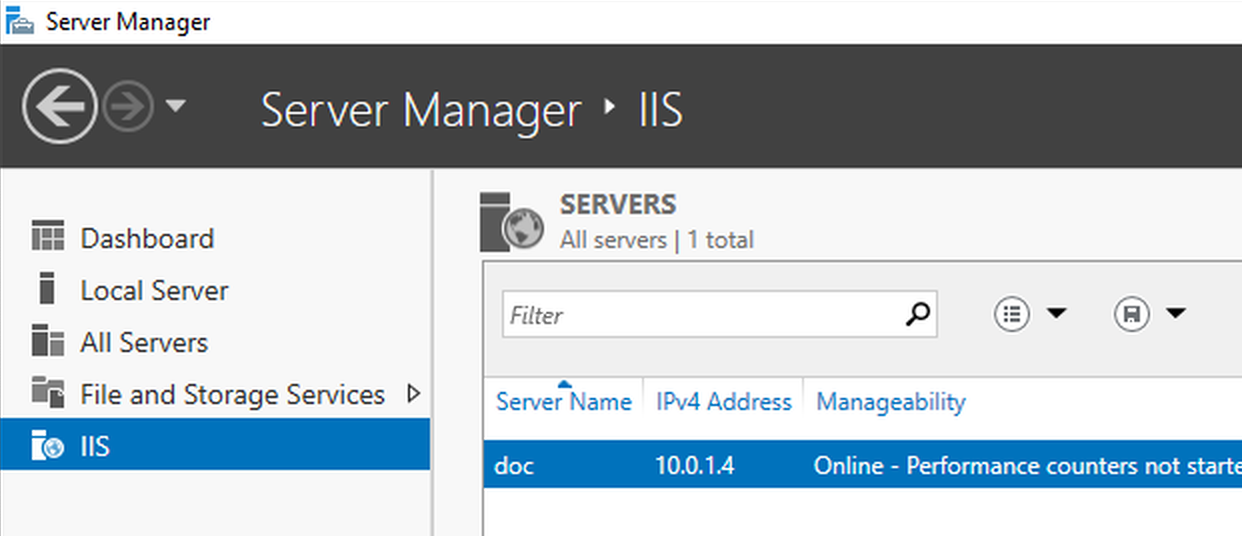
Task: Expand the File and Storage Services submenu arrow
Action: click(414, 394)
